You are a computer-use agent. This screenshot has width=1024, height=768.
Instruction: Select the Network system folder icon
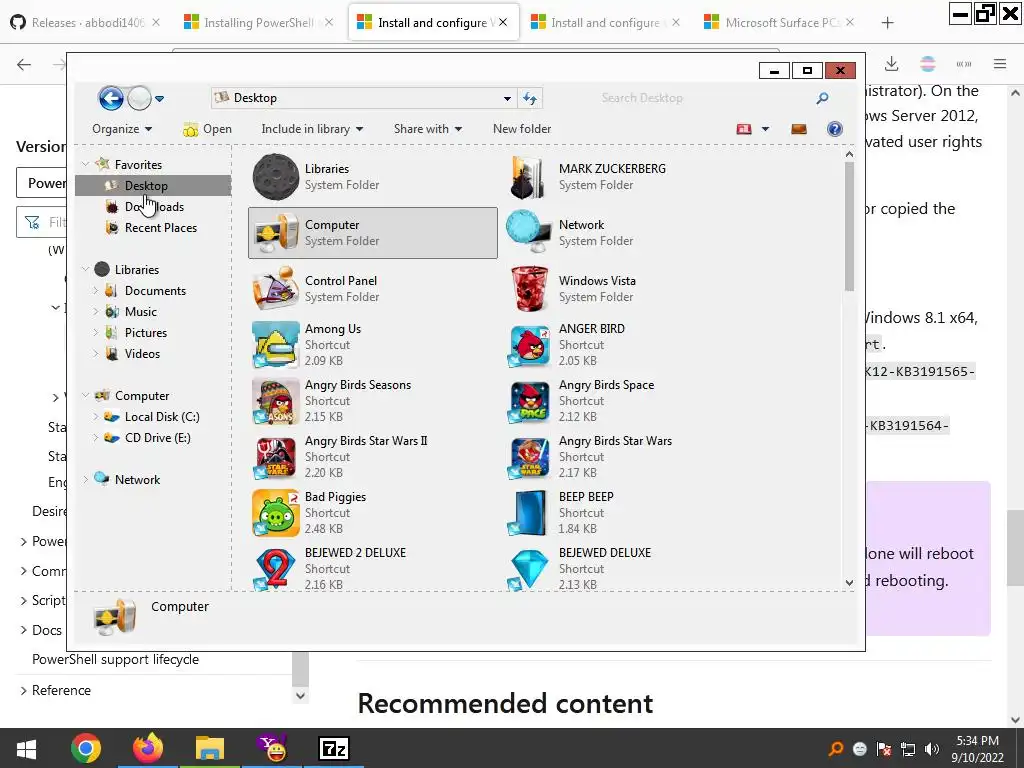(x=529, y=232)
